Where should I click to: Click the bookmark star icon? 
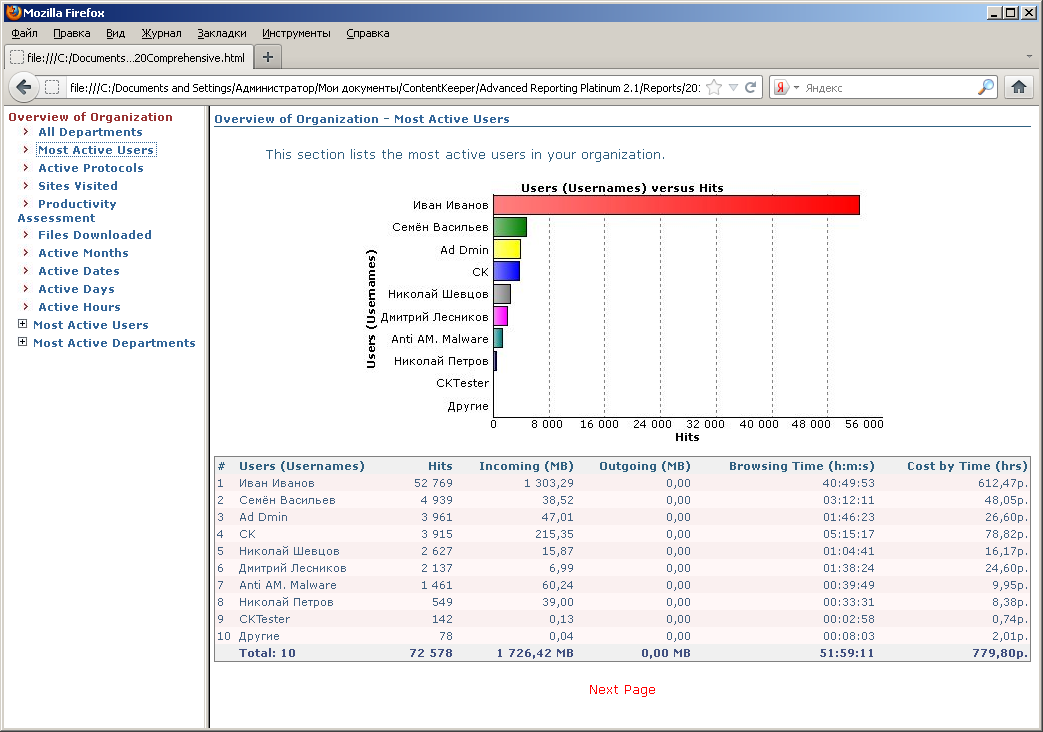(x=714, y=88)
